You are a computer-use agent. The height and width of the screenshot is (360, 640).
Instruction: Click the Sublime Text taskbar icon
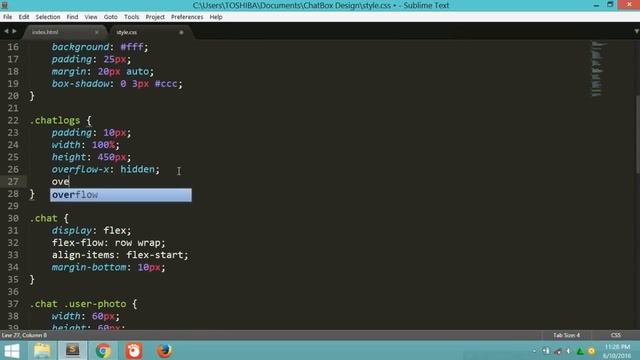pos(73,351)
